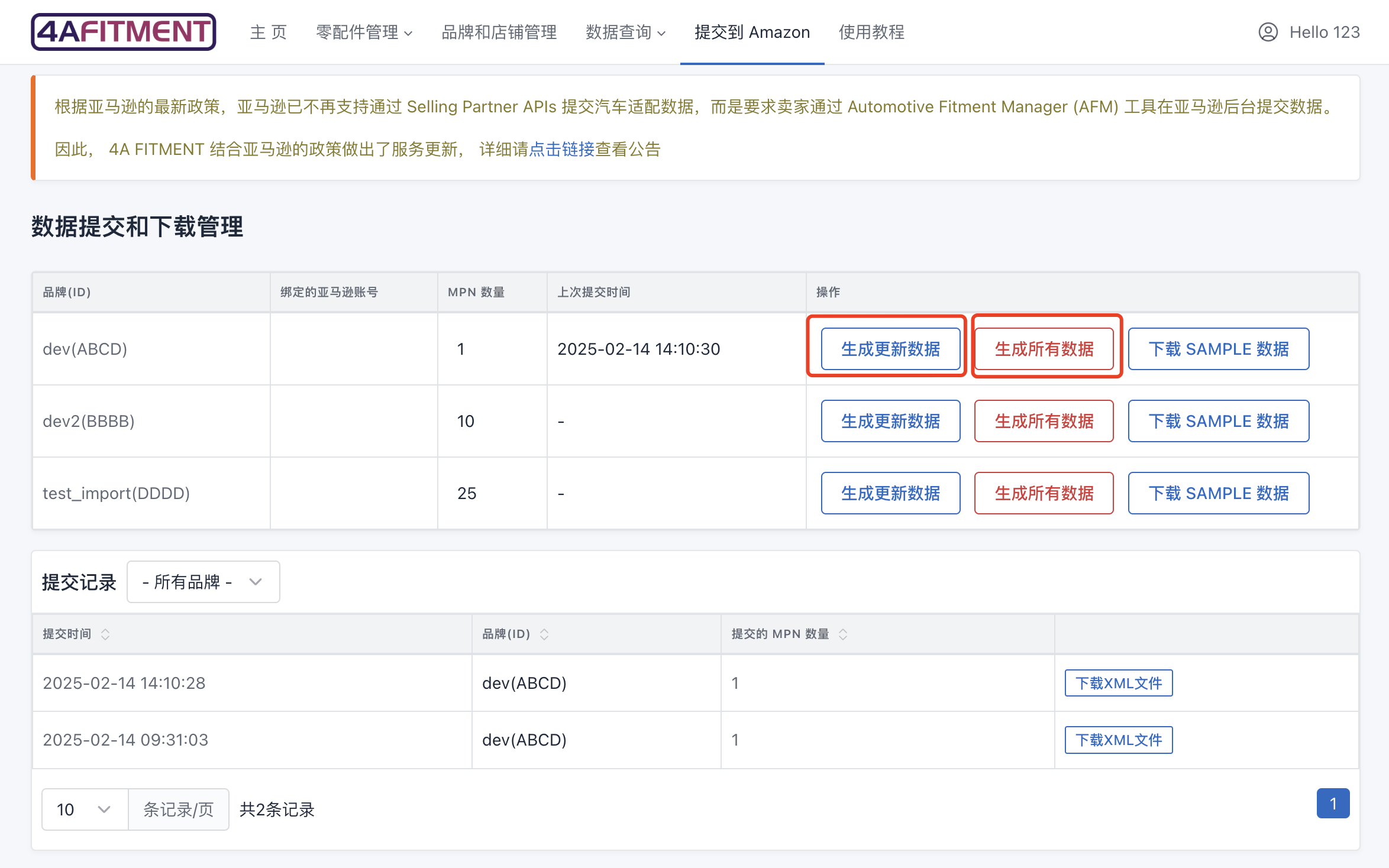Open the 所有品牌 brand filter dropdown
Viewport: 1389px width, 868px height.
pyautogui.click(x=203, y=582)
